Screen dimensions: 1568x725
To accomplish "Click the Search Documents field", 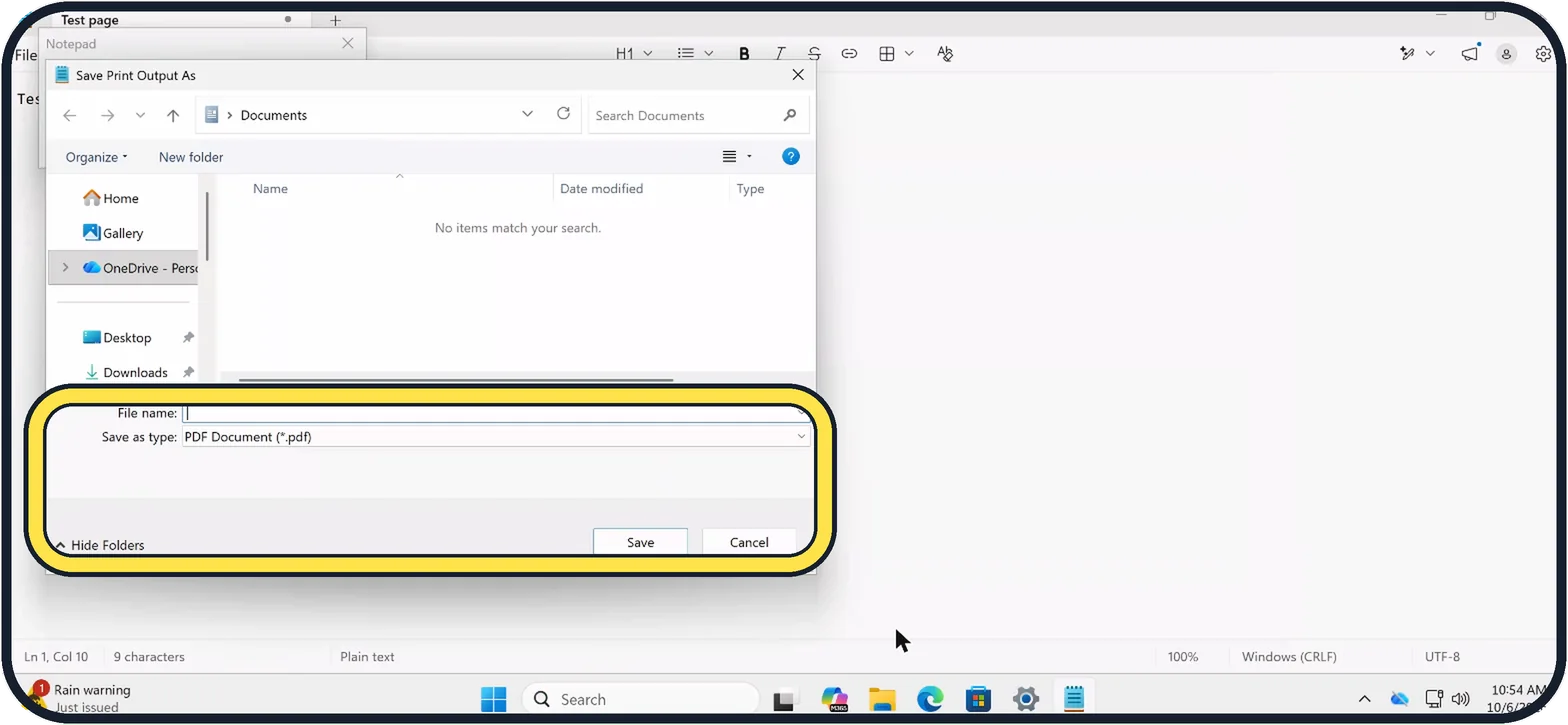I will click(x=698, y=116).
